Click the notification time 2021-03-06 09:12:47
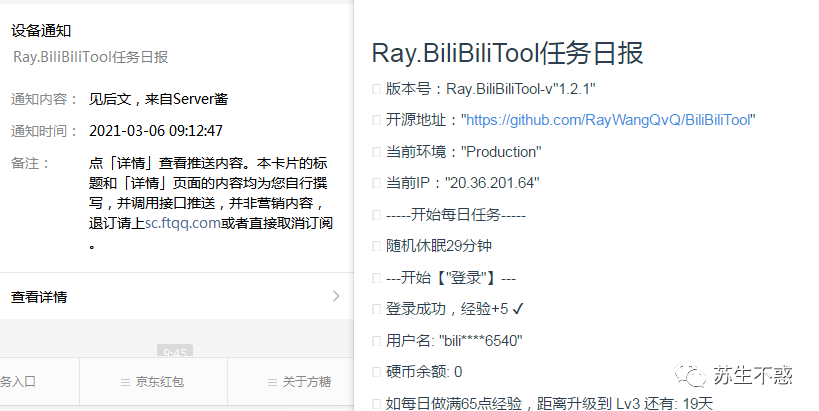The image size is (819, 411). (x=156, y=131)
